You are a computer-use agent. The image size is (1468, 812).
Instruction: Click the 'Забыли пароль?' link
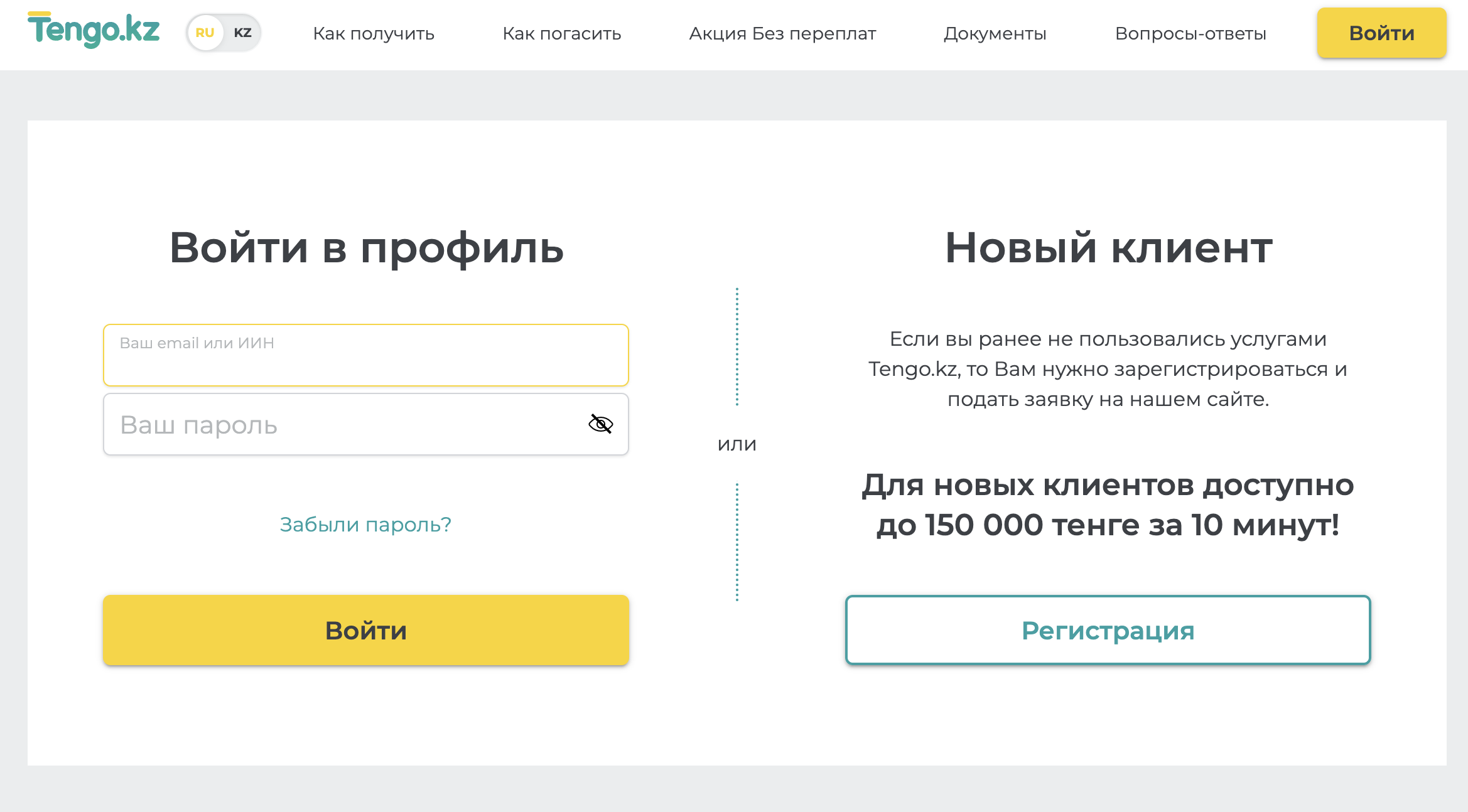click(x=365, y=525)
